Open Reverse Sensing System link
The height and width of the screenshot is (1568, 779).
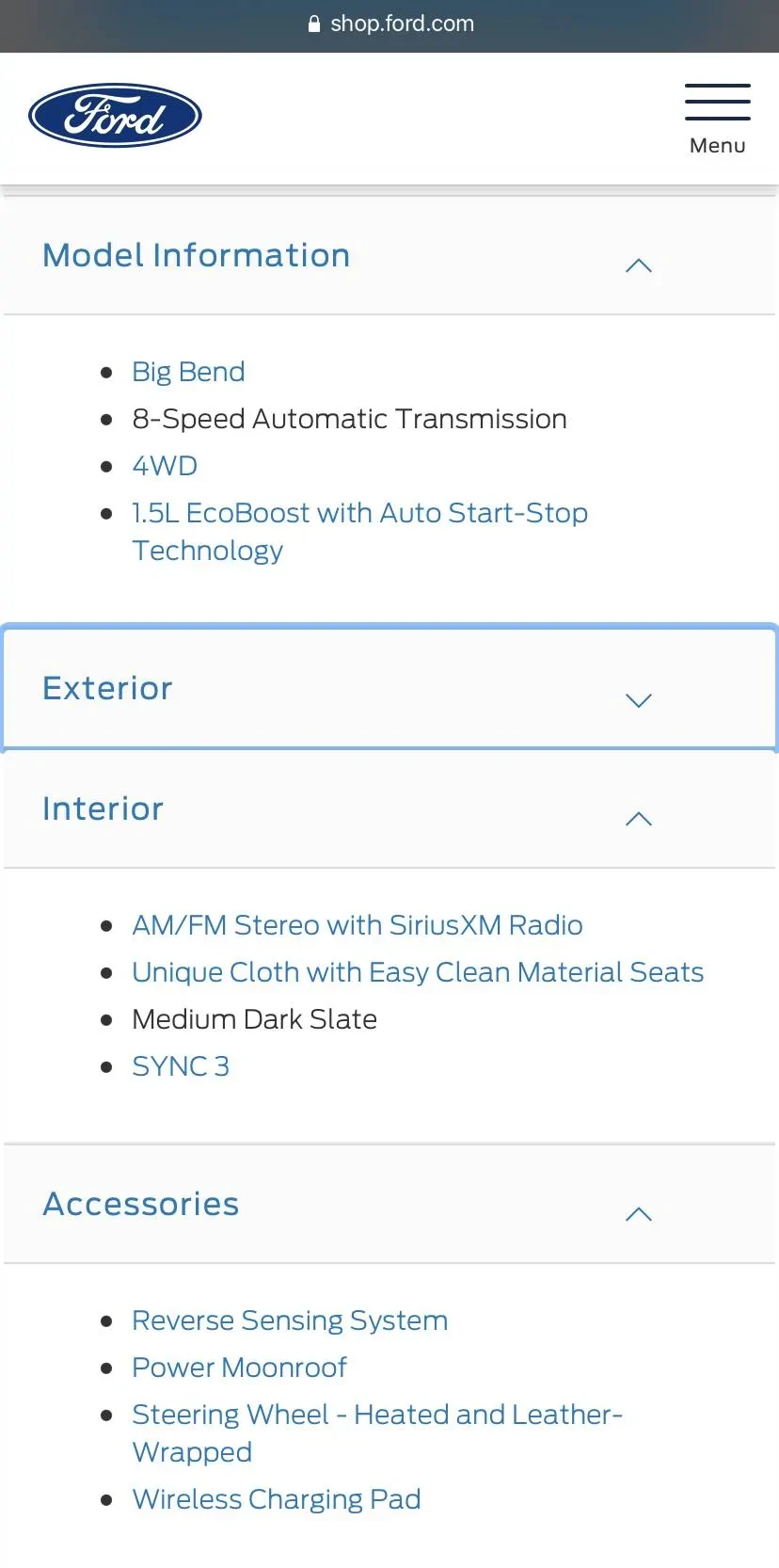point(290,1320)
